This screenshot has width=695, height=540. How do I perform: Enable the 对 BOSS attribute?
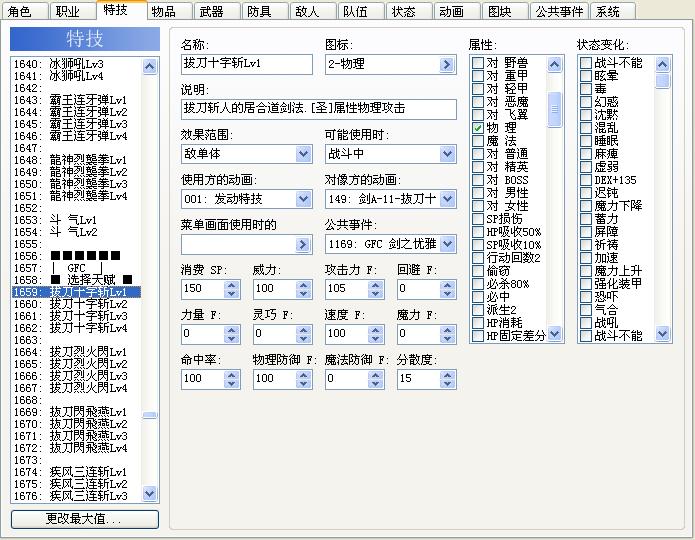coord(477,180)
